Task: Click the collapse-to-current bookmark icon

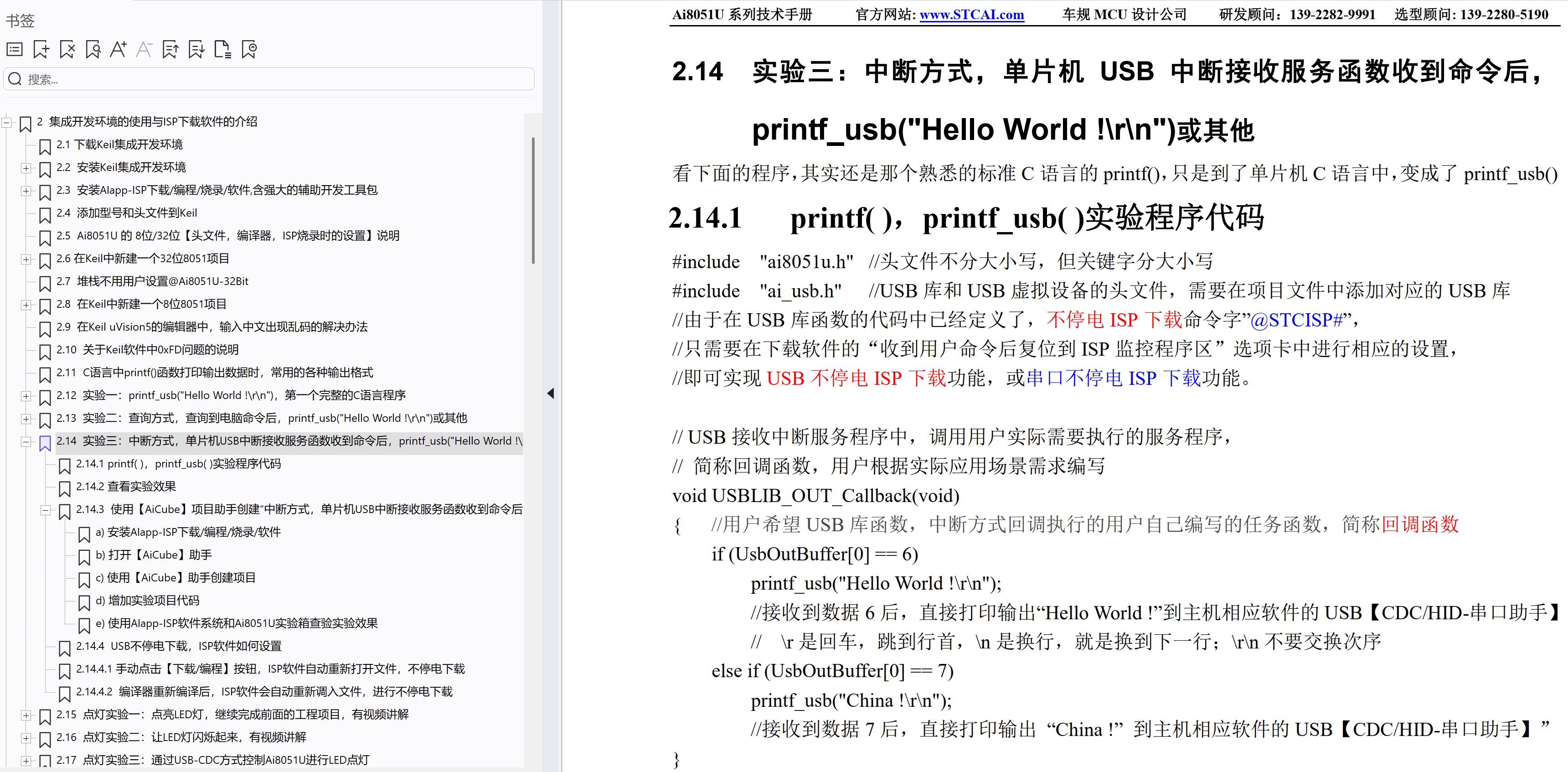Action: pyautogui.click(x=249, y=49)
